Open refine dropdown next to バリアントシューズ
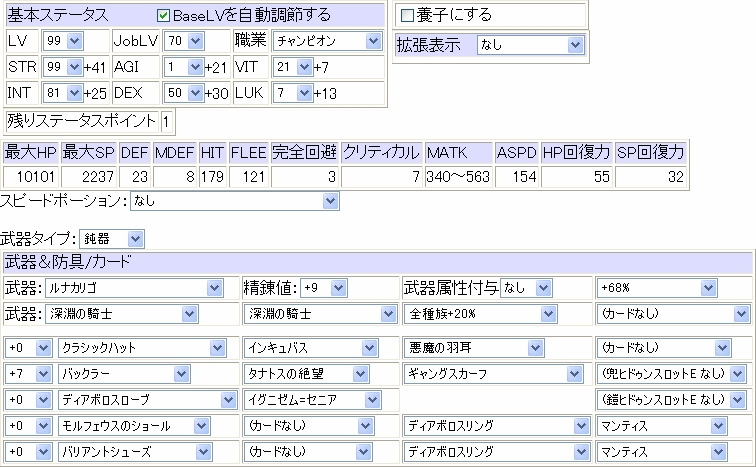 point(28,452)
